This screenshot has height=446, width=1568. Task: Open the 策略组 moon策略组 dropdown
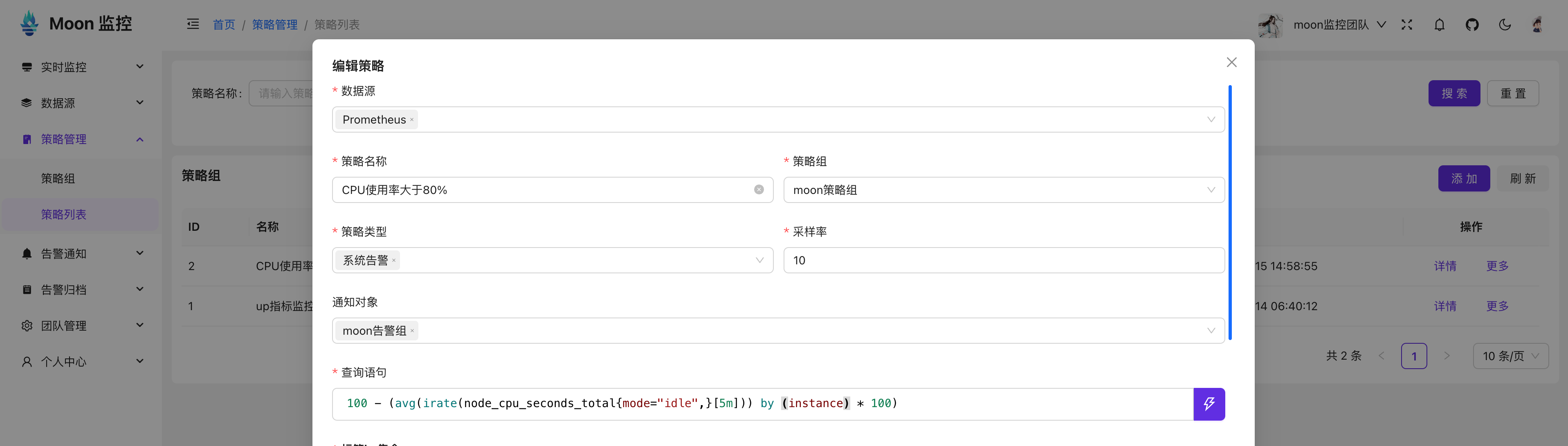1004,189
